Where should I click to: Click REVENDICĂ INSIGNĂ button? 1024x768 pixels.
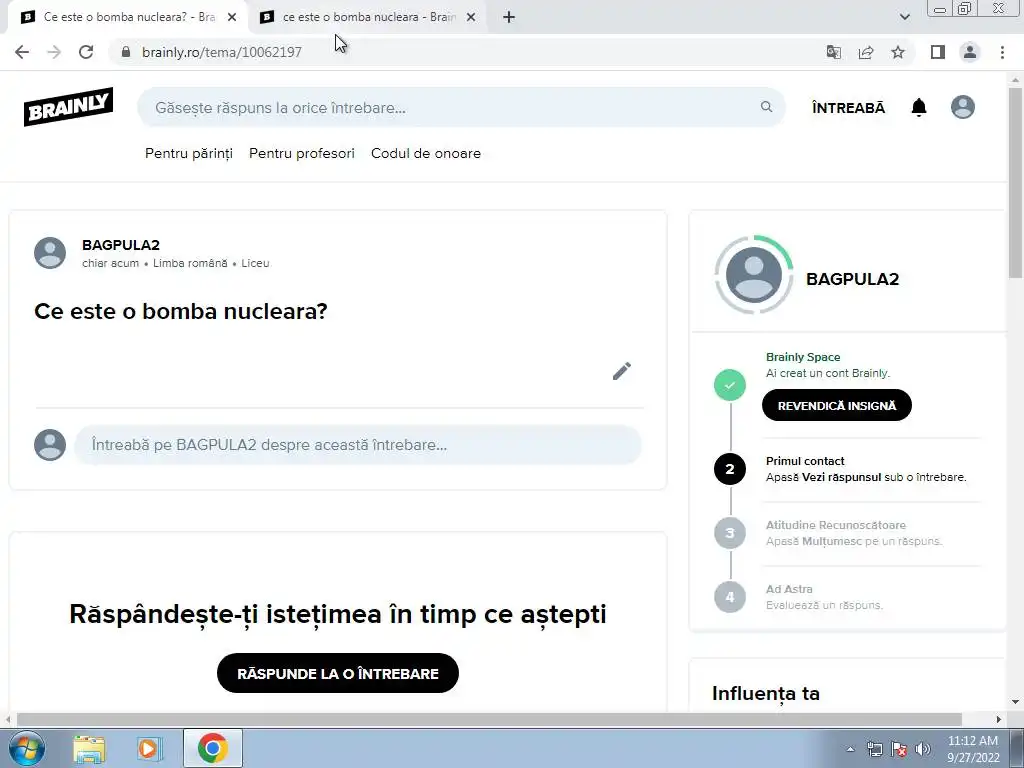click(x=837, y=406)
